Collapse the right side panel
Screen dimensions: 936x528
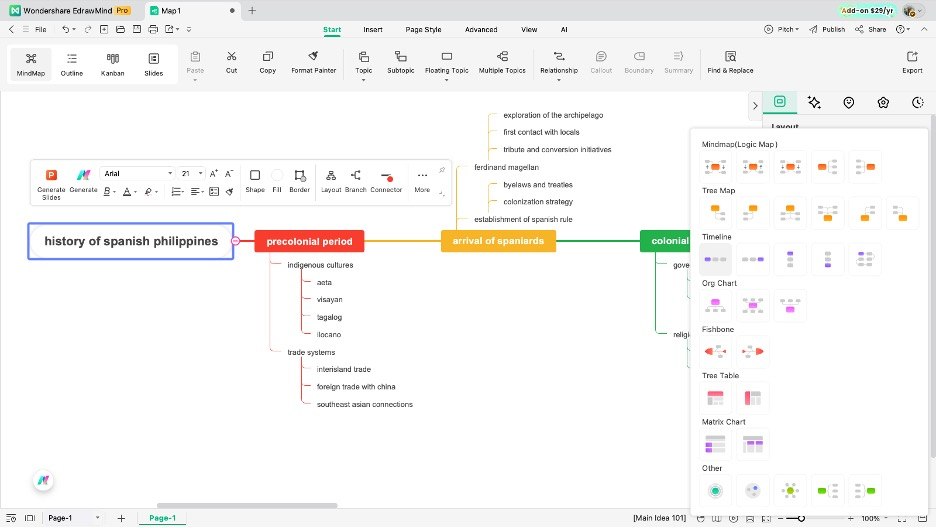tap(755, 106)
